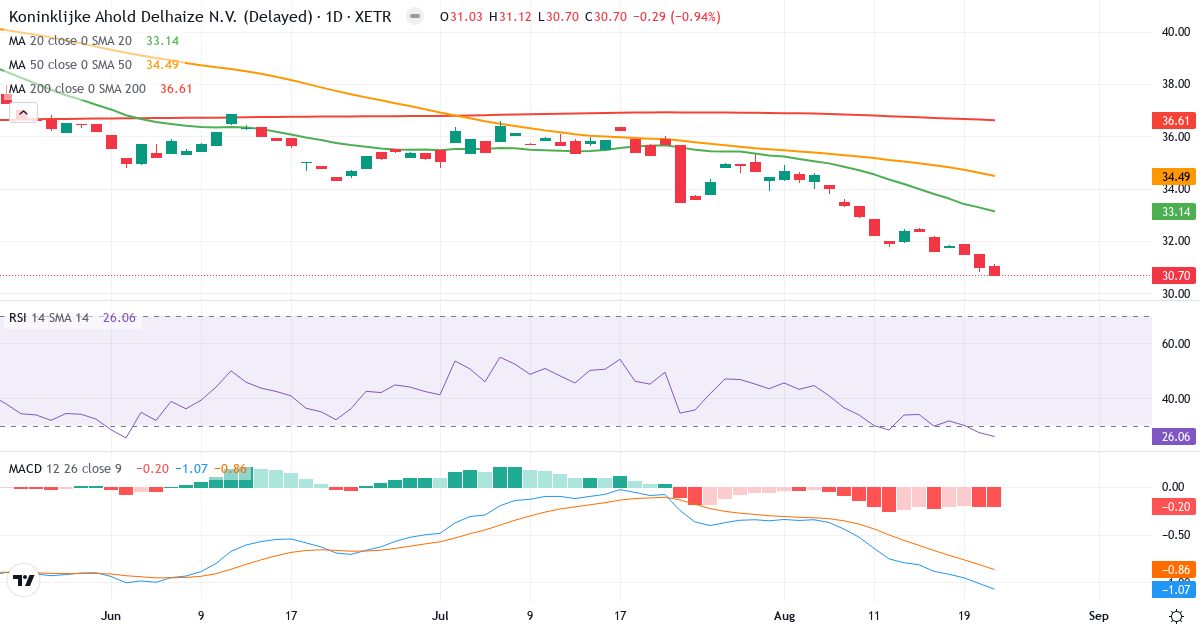Click the -1.07 MACD line axis label
Screen dimensions: 1200x630
(x=1175, y=589)
